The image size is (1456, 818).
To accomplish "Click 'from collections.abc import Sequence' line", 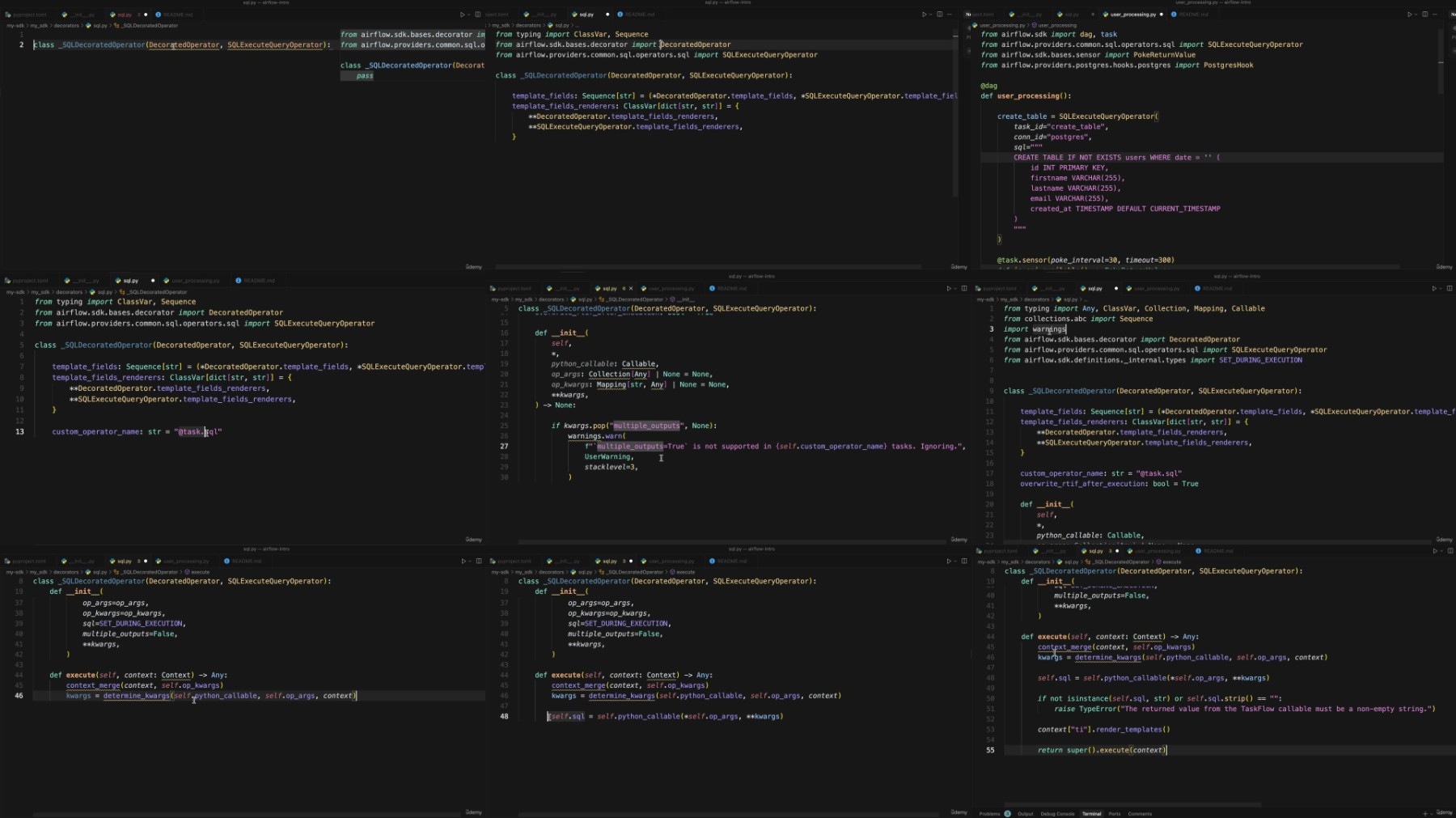I will click(x=1078, y=319).
